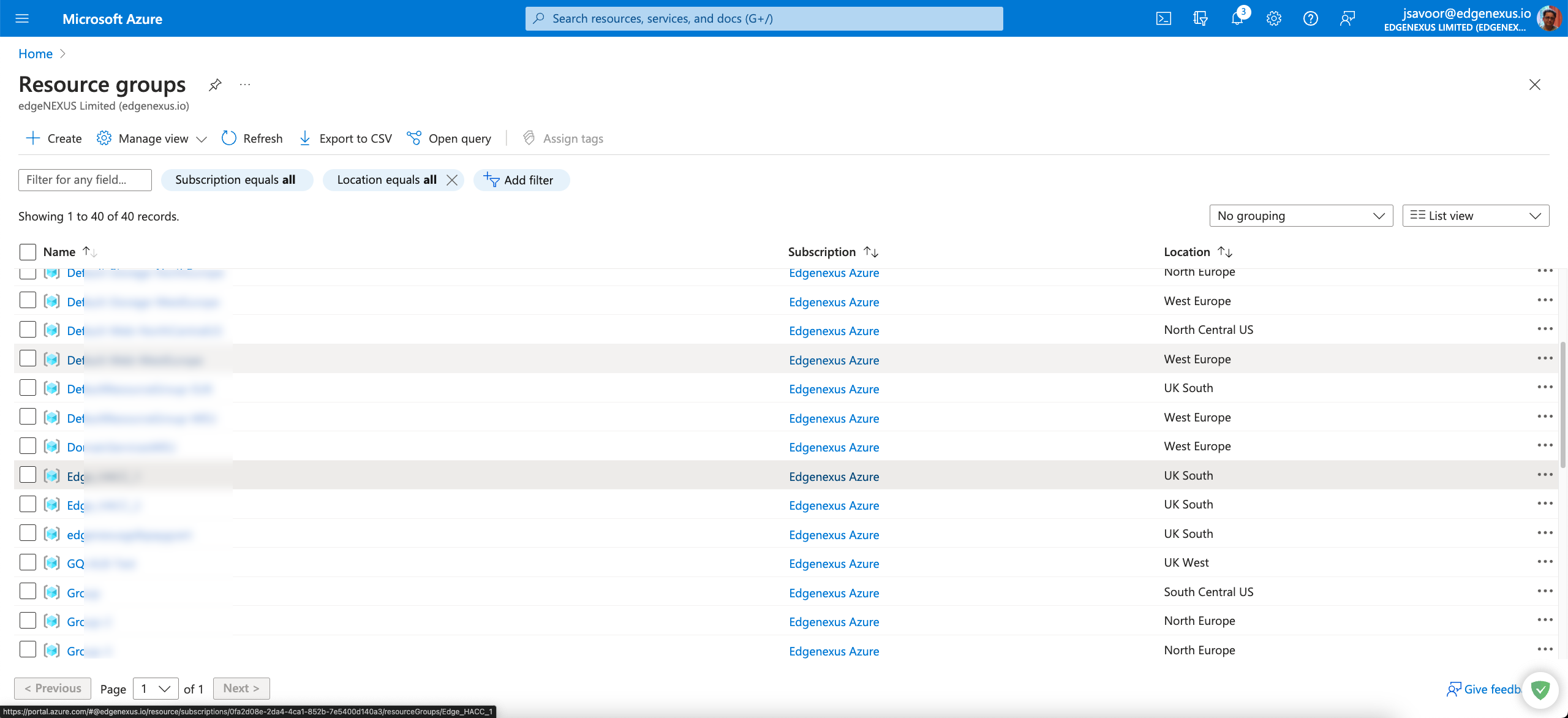Open the page number dropdown
Image resolution: width=1568 pixels, height=718 pixels.
pyautogui.click(x=156, y=689)
